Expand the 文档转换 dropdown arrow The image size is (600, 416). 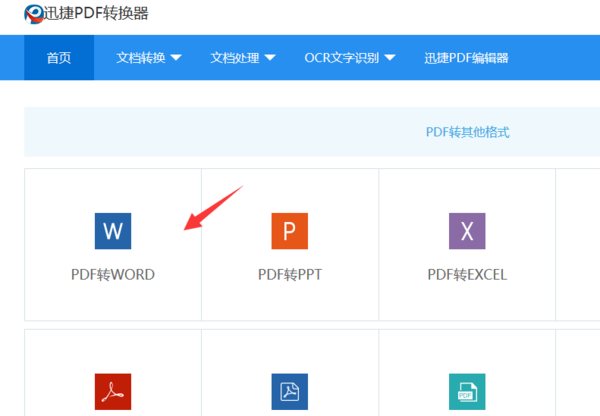click(x=176, y=58)
